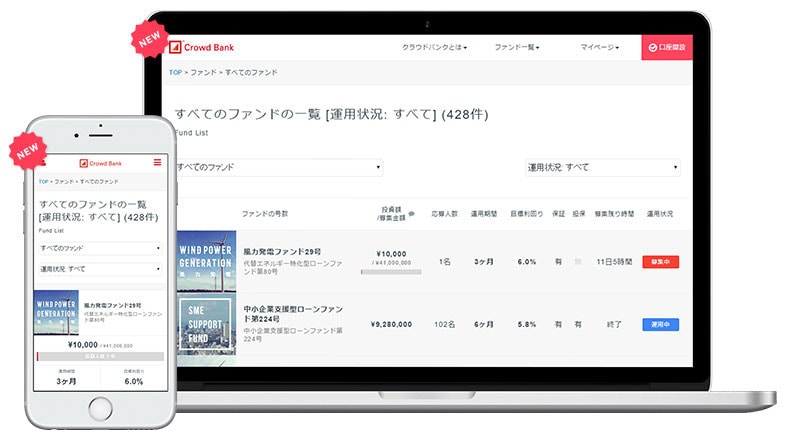The image size is (800, 440).
Task: Tap the Crowd Bank logo on phone
Action: pyautogui.click(x=101, y=163)
